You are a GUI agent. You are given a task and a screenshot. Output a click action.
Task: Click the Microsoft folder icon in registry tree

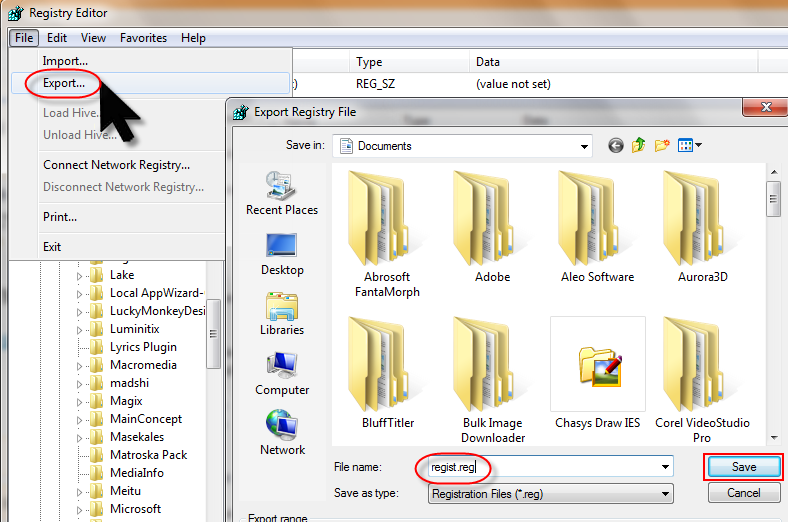pyautogui.click(x=96, y=509)
